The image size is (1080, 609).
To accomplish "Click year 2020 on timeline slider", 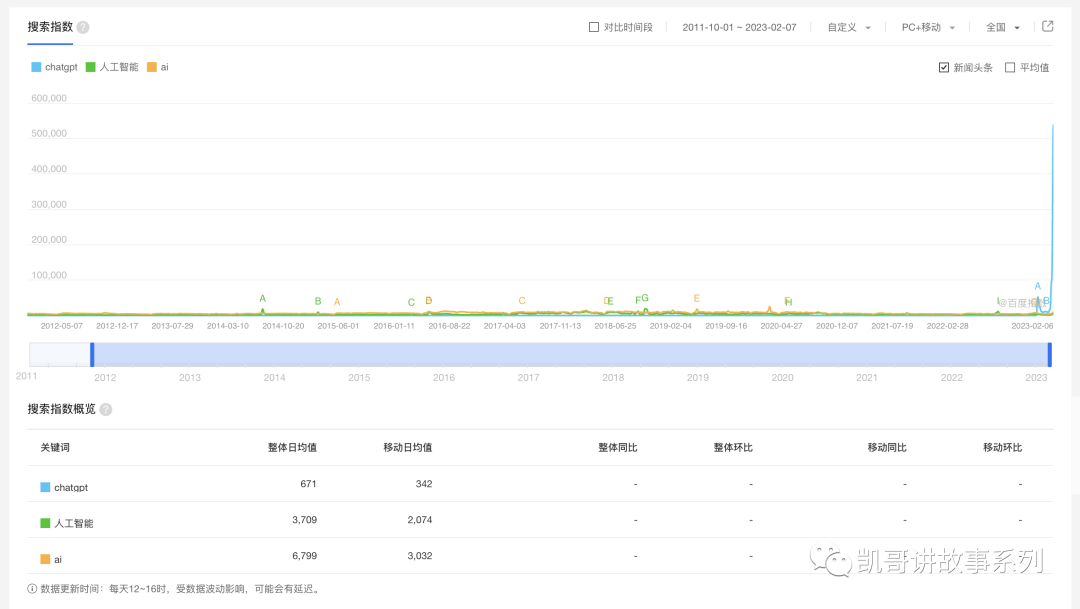I will pos(782,378).
